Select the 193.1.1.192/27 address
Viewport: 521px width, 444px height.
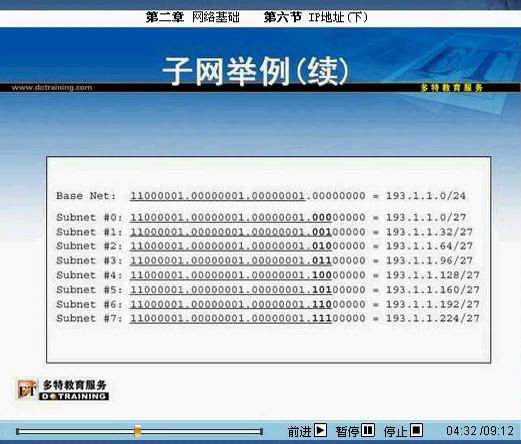click(x=433, y=304)
